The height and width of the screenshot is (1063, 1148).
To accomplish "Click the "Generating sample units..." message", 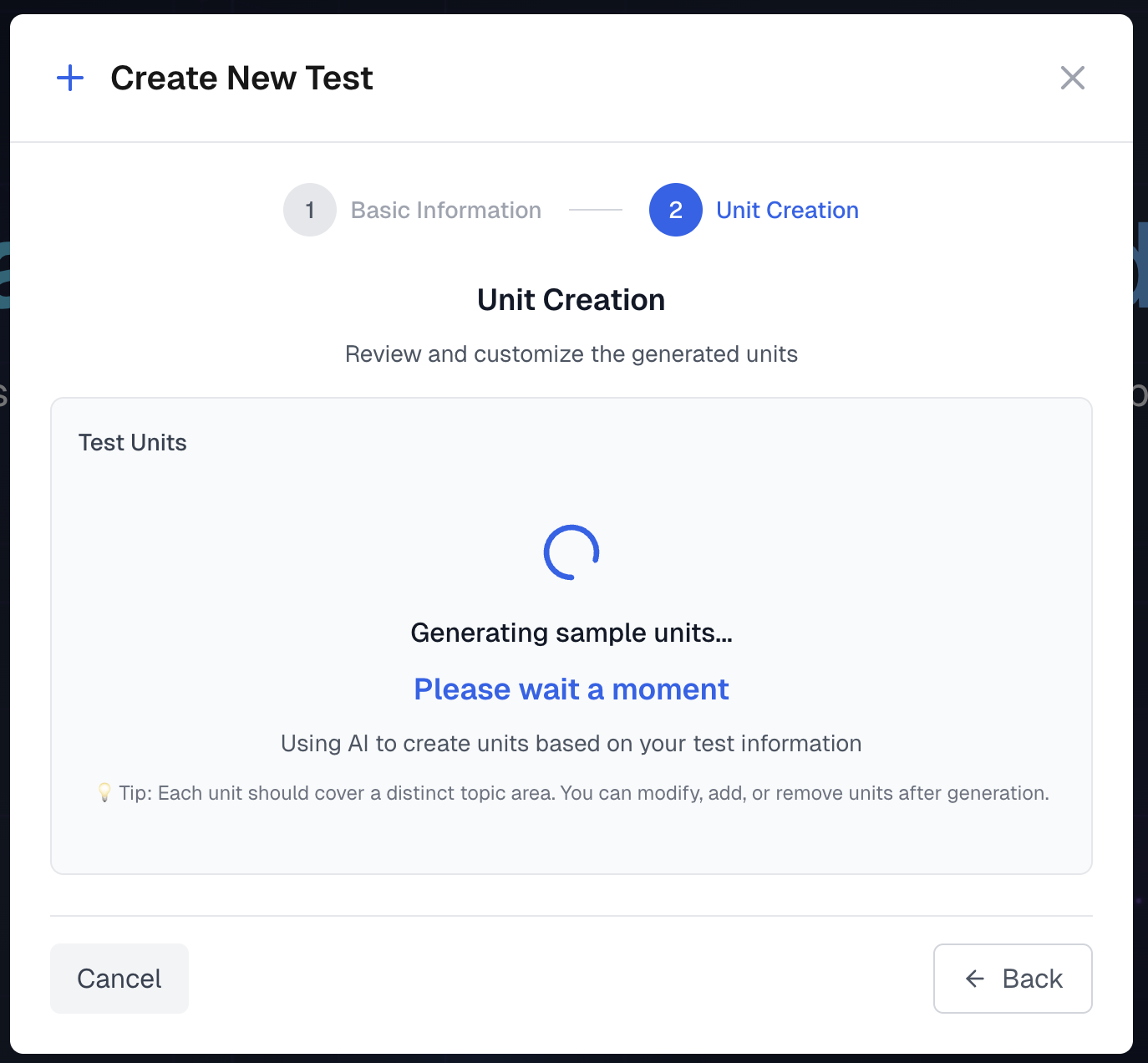I will (571, 633).
